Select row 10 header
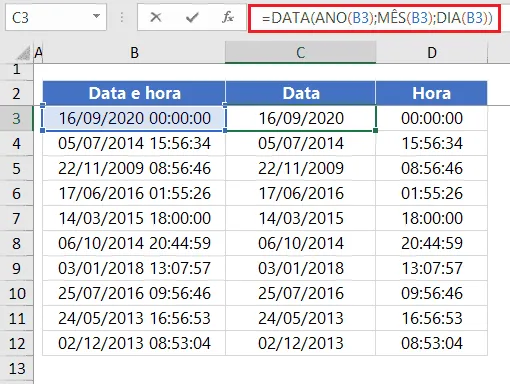The image size is (510, 384). tap(16, 293)
